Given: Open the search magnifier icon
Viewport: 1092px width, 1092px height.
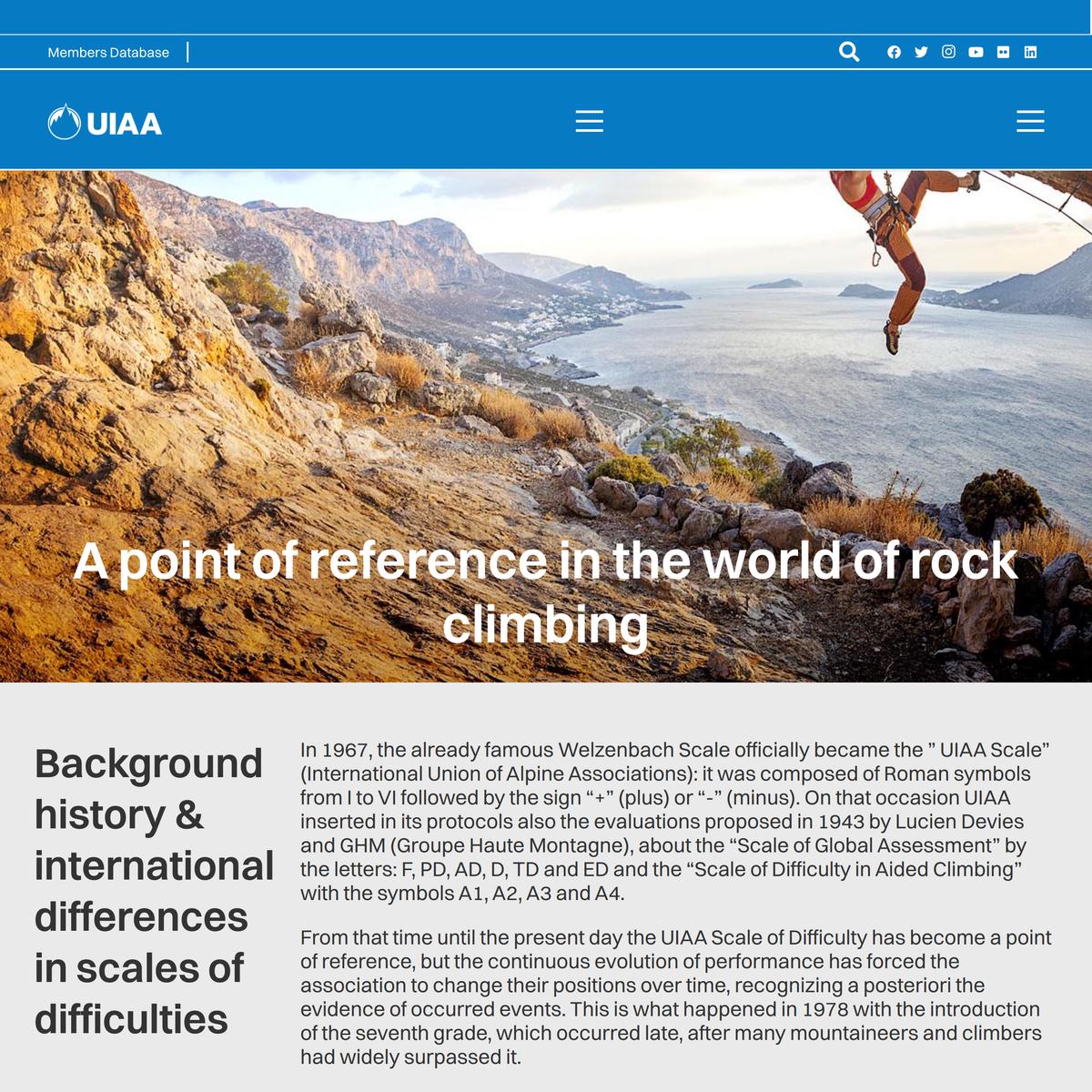Looking at the screenshot, I should pos(848,52).
